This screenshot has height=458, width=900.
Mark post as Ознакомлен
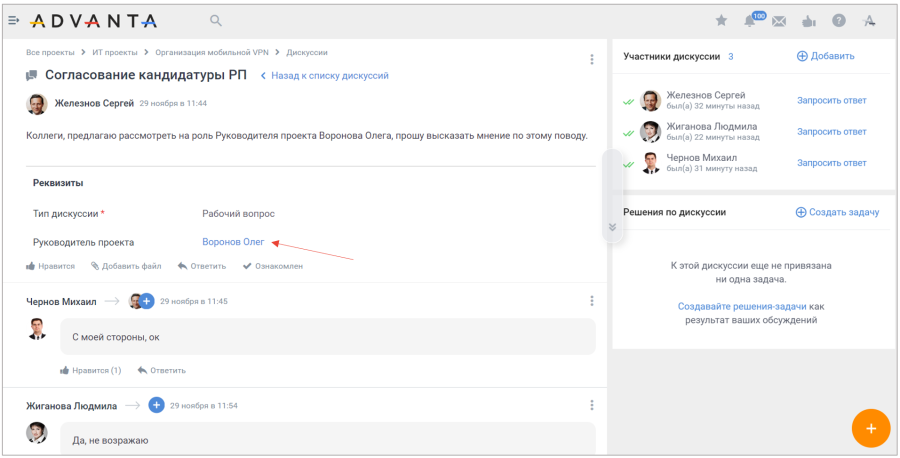[273, 266]
